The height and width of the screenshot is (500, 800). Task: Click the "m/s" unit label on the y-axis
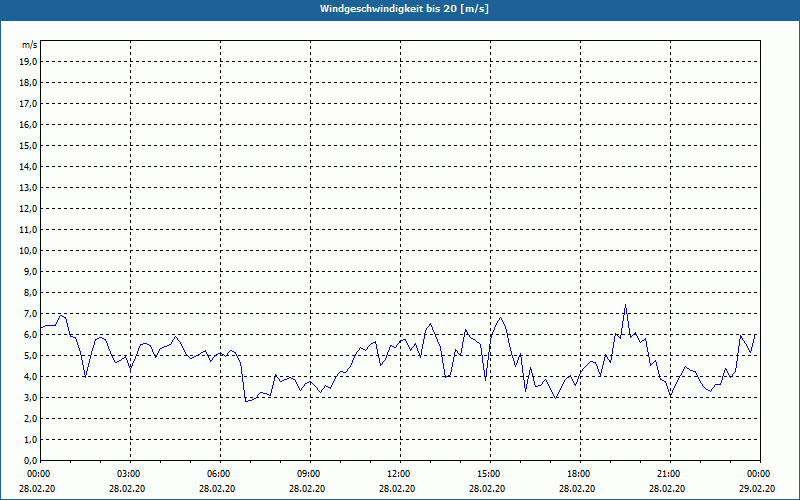tap(30, 45)
